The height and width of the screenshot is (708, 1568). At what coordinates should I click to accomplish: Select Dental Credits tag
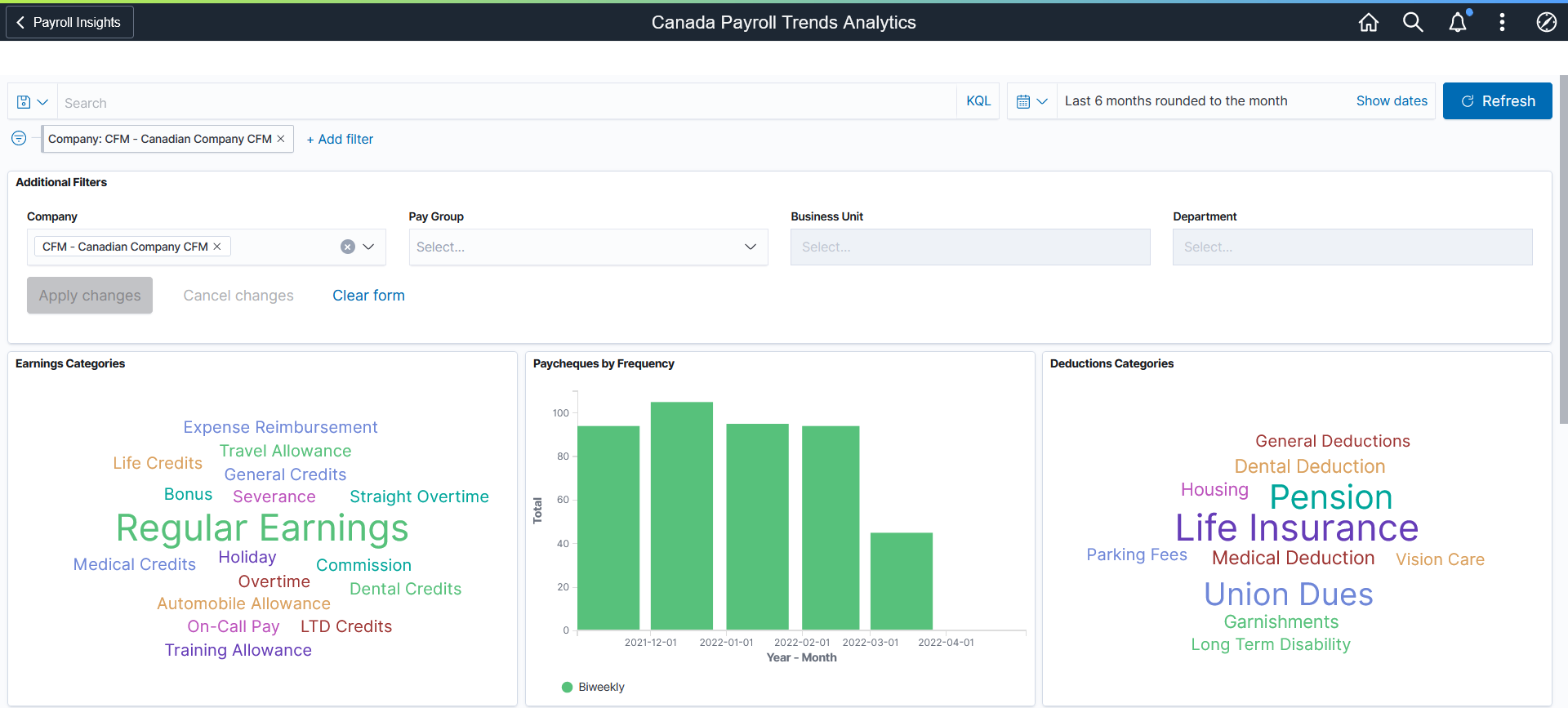tap(405, 589)
